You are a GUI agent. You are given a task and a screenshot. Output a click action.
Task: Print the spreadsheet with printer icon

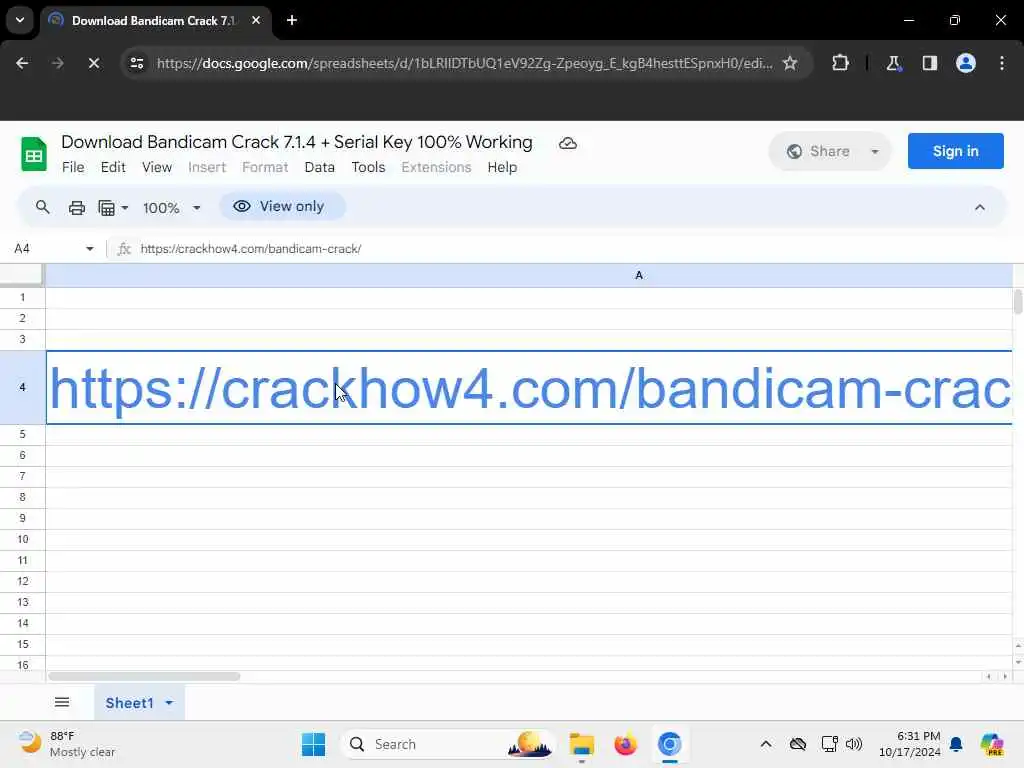click(x=76, y=208)
